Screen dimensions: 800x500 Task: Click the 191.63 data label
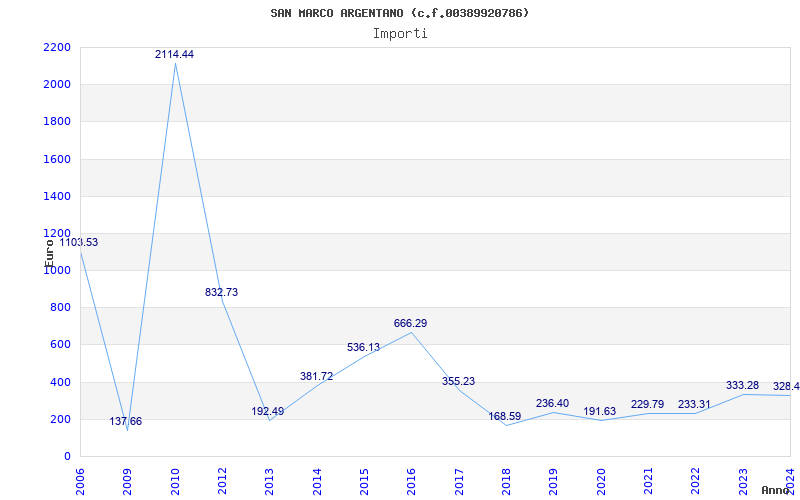point(599,411)
